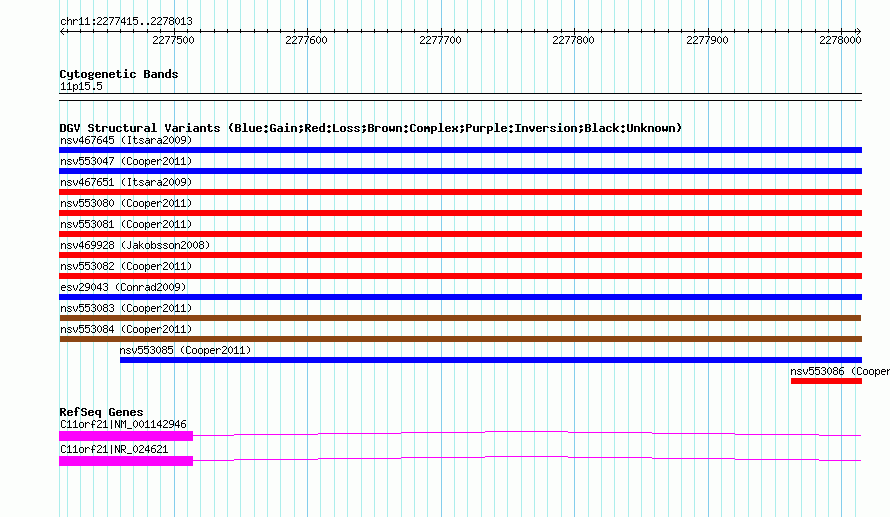
Task: Click the nsv553082 loss bar
Action: click(460, 276)
